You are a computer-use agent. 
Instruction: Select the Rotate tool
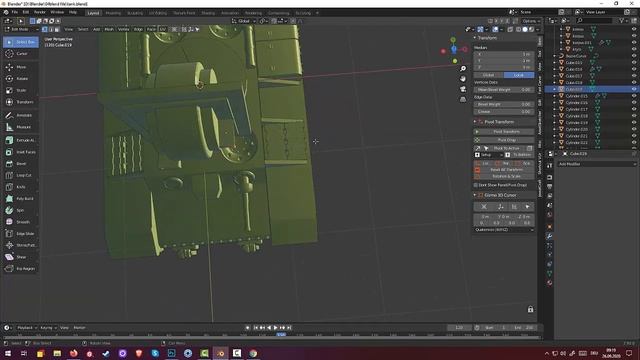coord(21,78)
